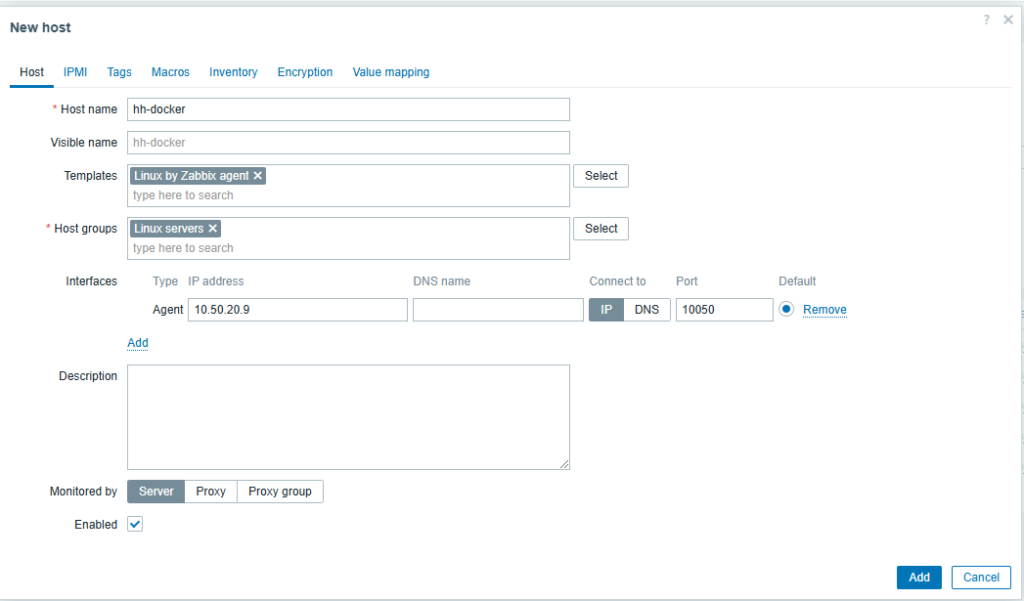Open the Tags tab
This screenshot has width=1024, height=601.
[118, 72]
